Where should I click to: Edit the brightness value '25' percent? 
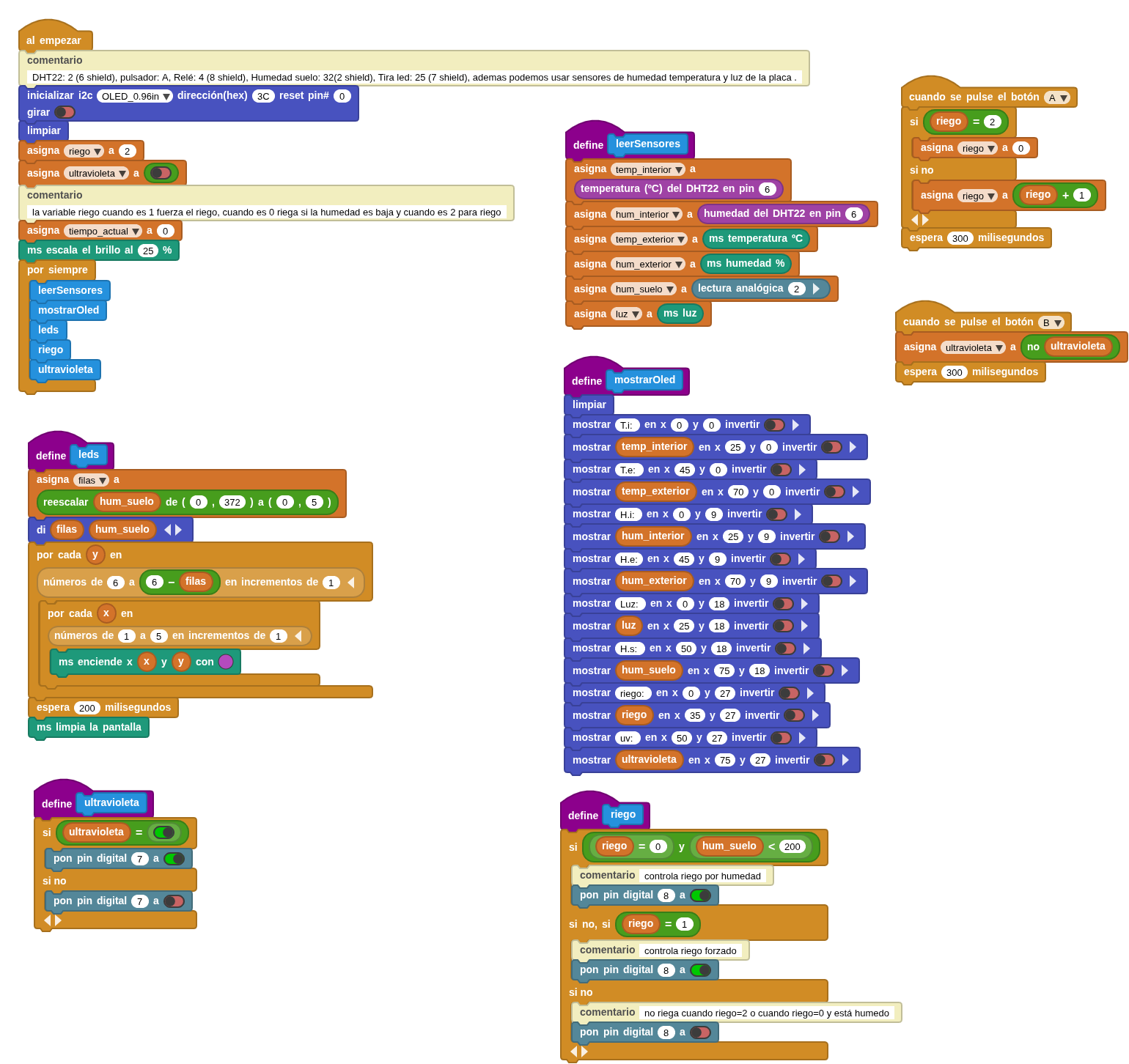(148, 251)
